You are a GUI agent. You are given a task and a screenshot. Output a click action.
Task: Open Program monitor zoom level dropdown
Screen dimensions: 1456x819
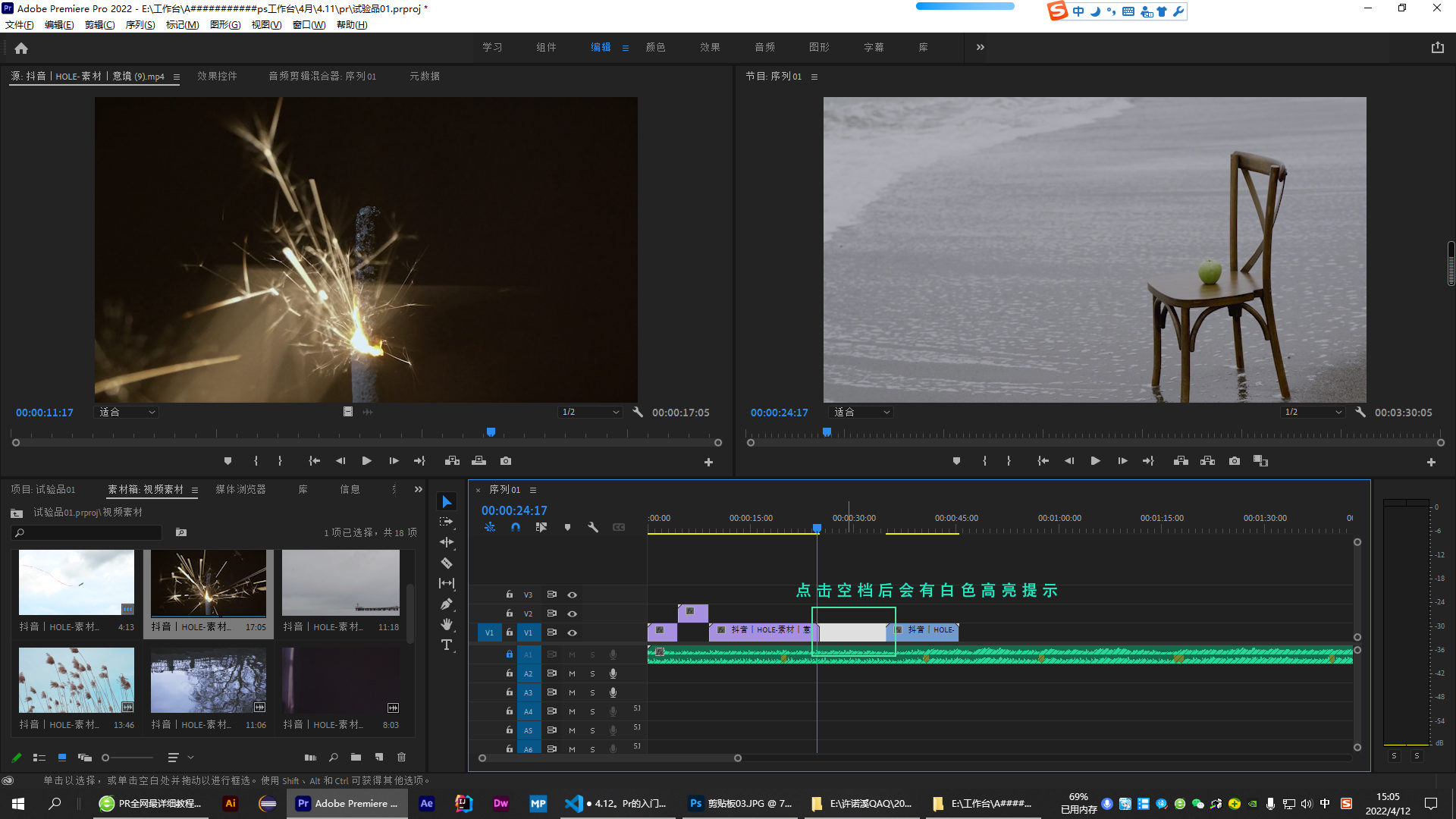pyautogui.click(x=862, y=412)
